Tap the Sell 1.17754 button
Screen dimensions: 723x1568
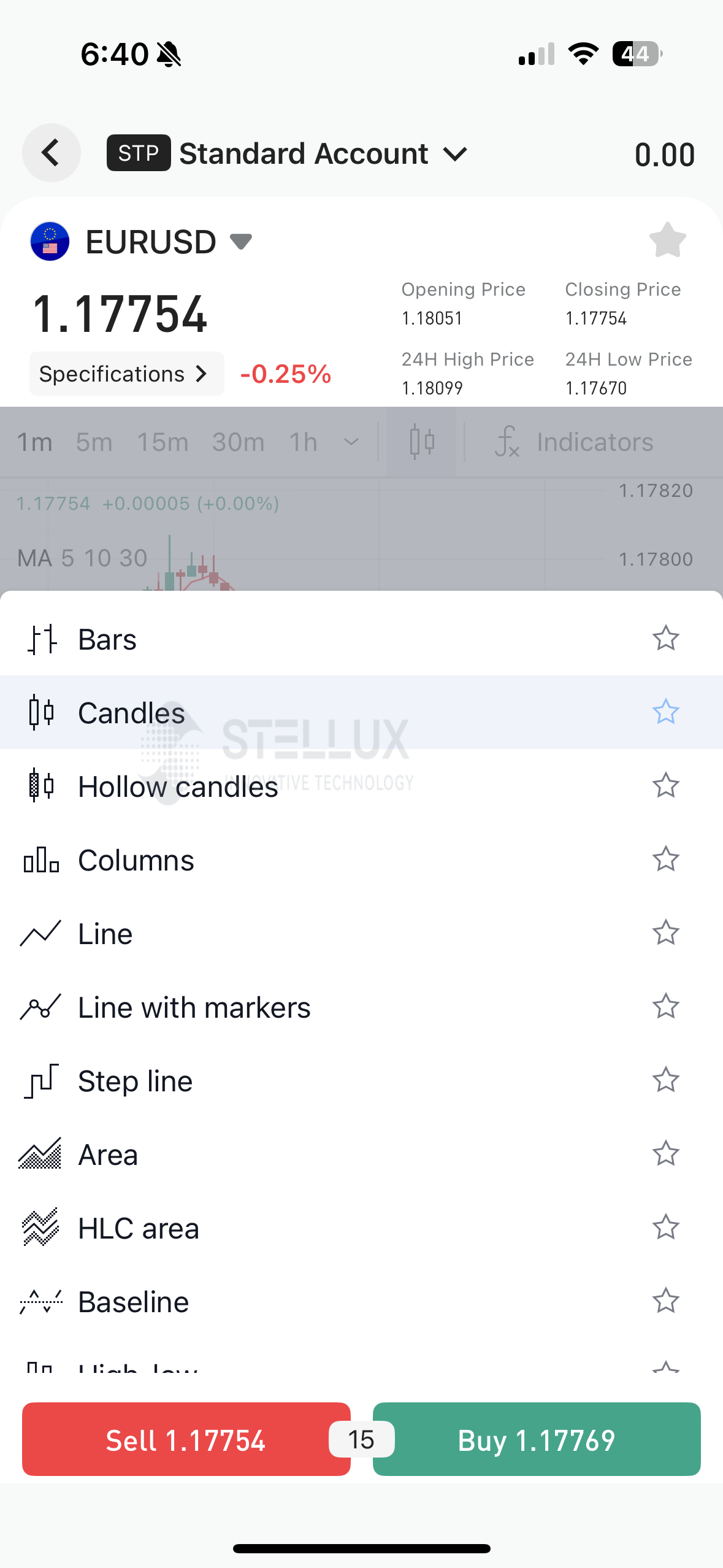pyautogui.click(x=186, y=1439)
